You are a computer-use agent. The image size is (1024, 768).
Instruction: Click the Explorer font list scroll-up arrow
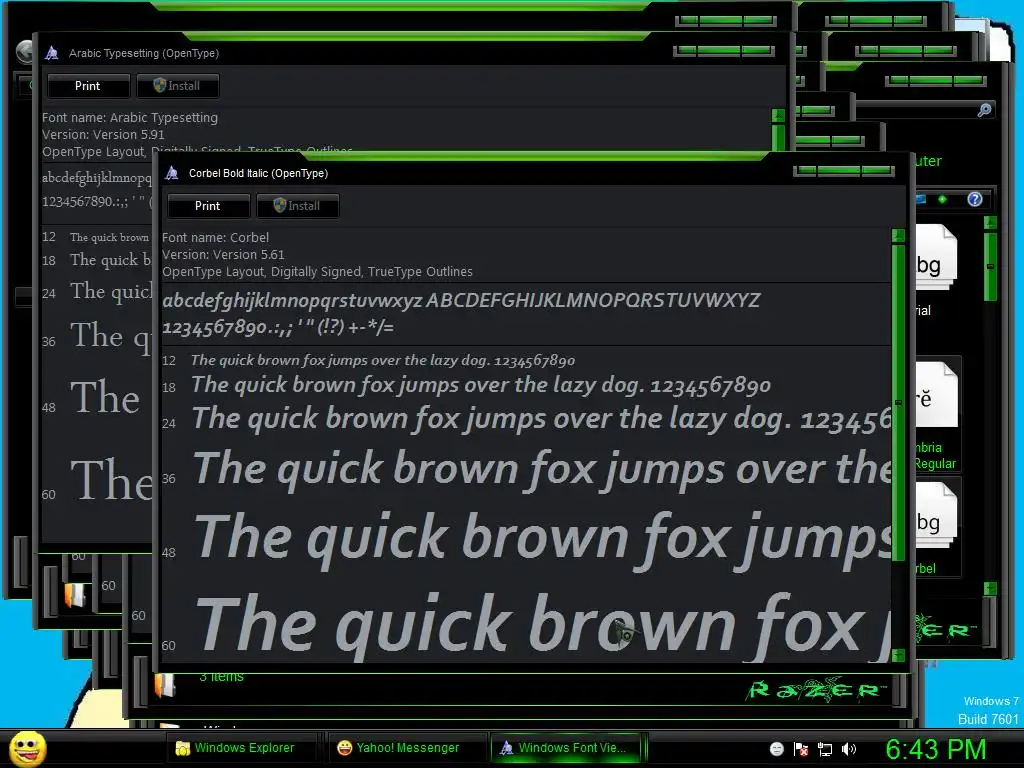[x=991, y=223]
